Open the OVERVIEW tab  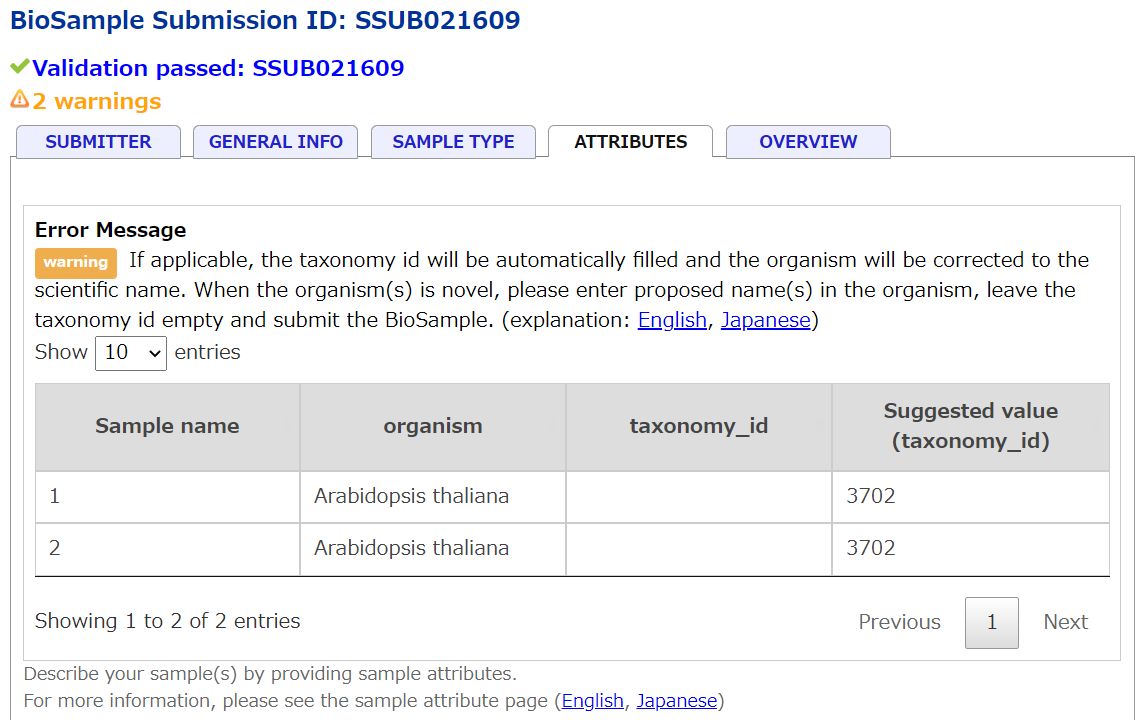pyautogui.click(x=808, y=141)
